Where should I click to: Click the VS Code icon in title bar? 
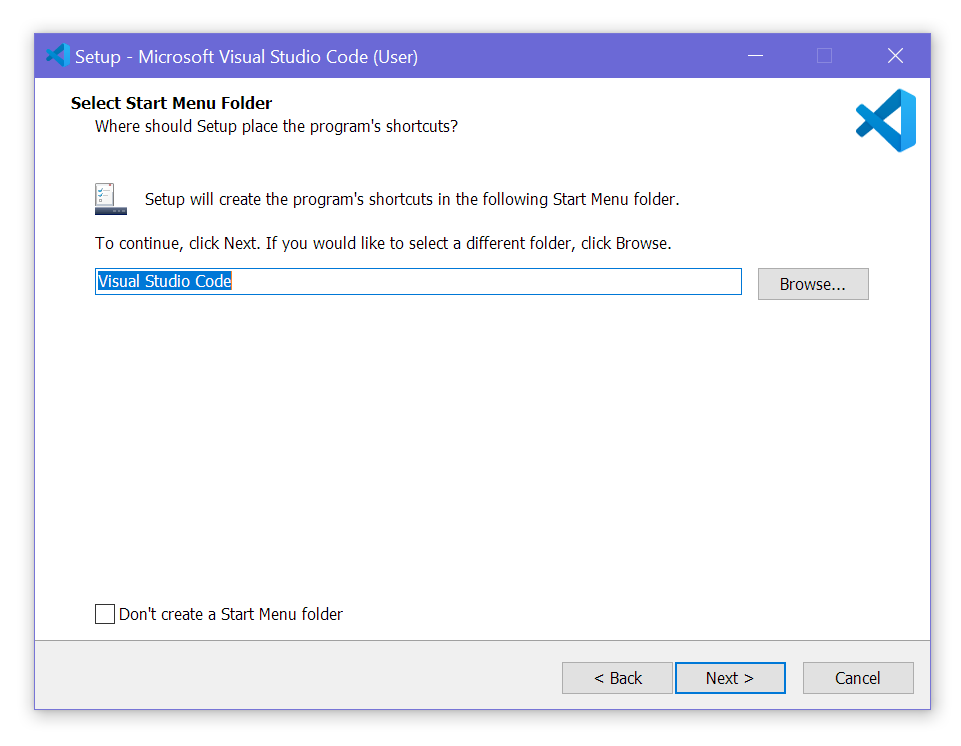coord(58,56)
